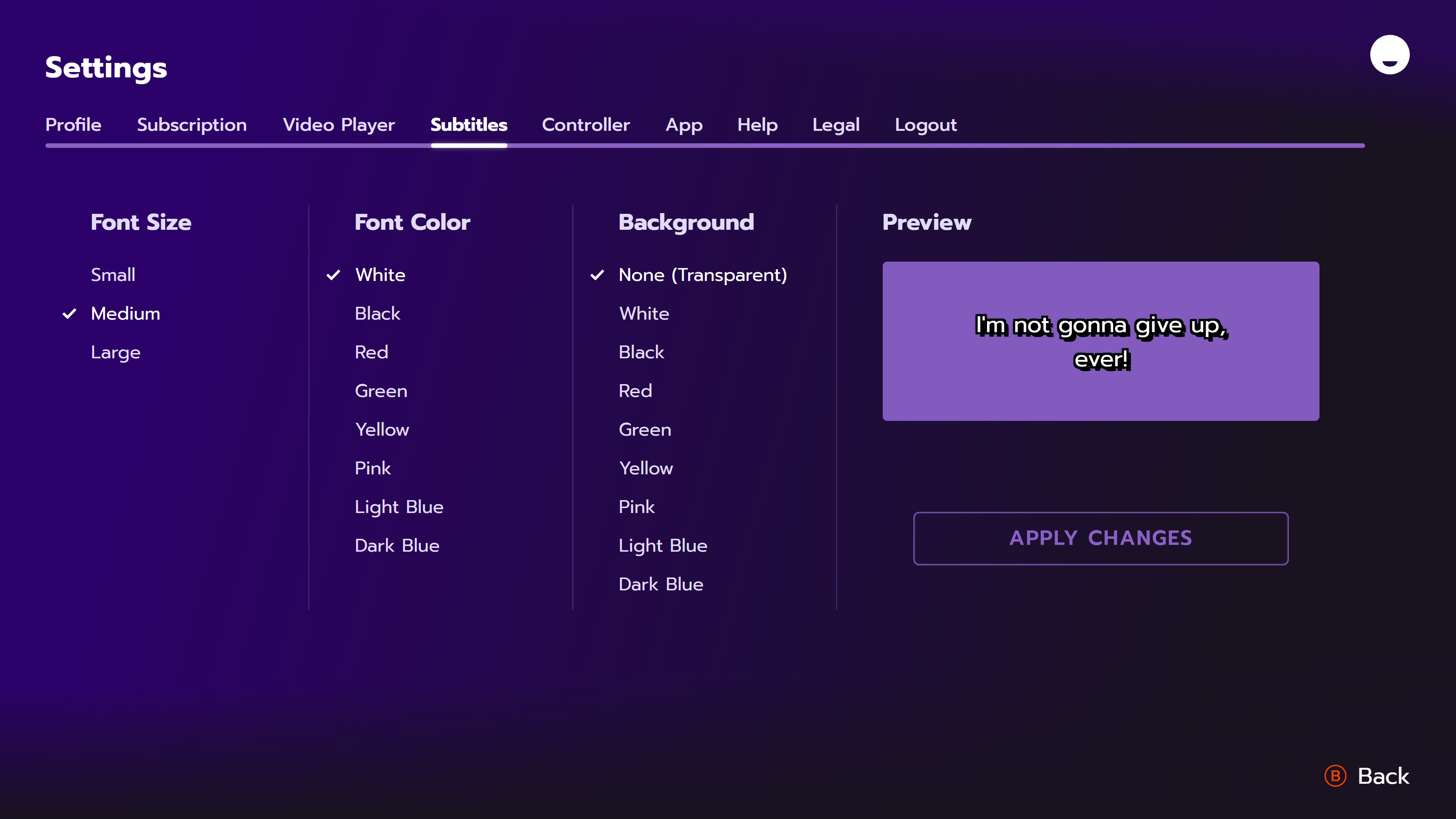The image size is (1456, 819).
Task: Go to the Subscription tab
Action: [x=191, y=125]
